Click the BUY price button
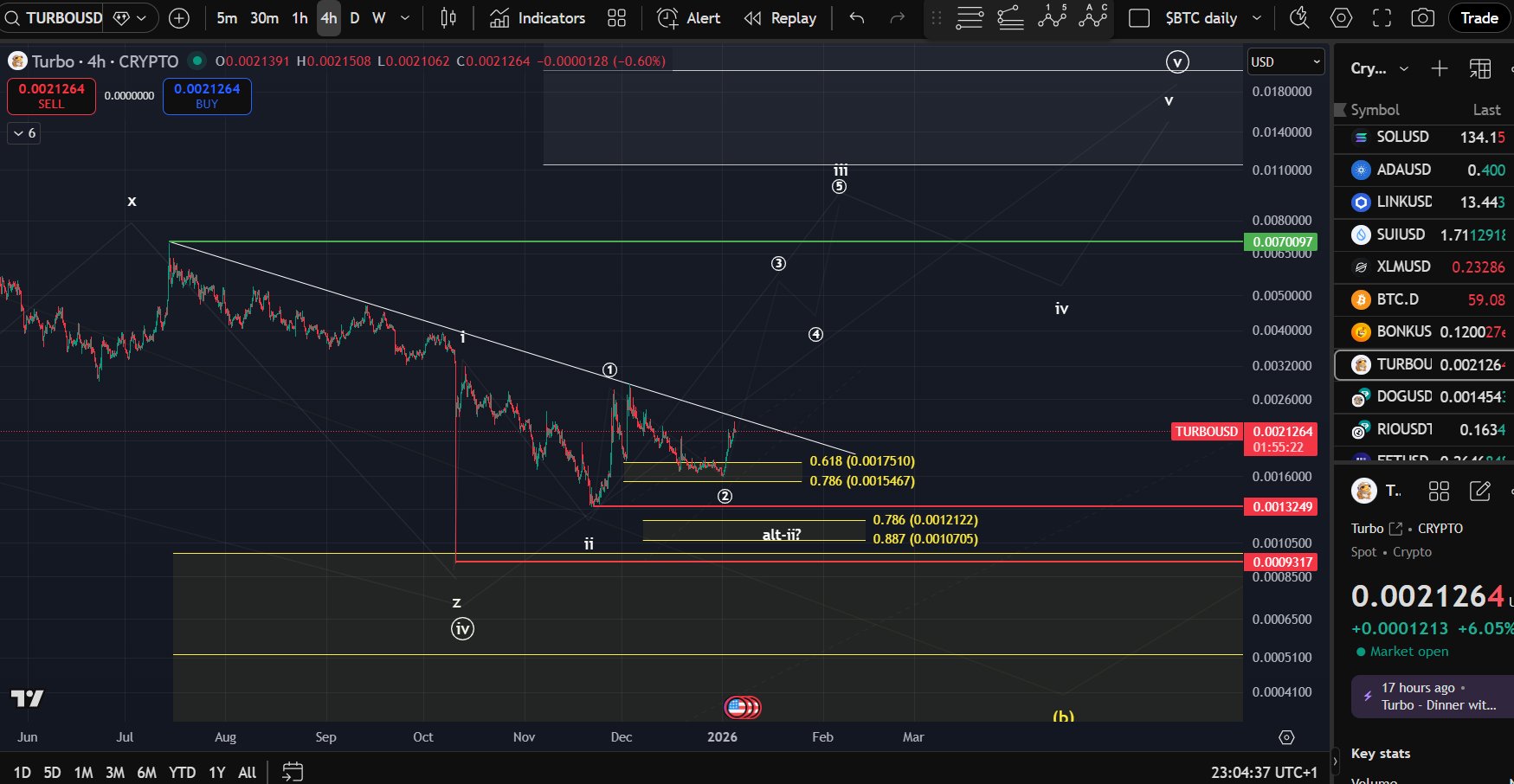Screen dimensions: 1514x784 click(x=207, y=96)
